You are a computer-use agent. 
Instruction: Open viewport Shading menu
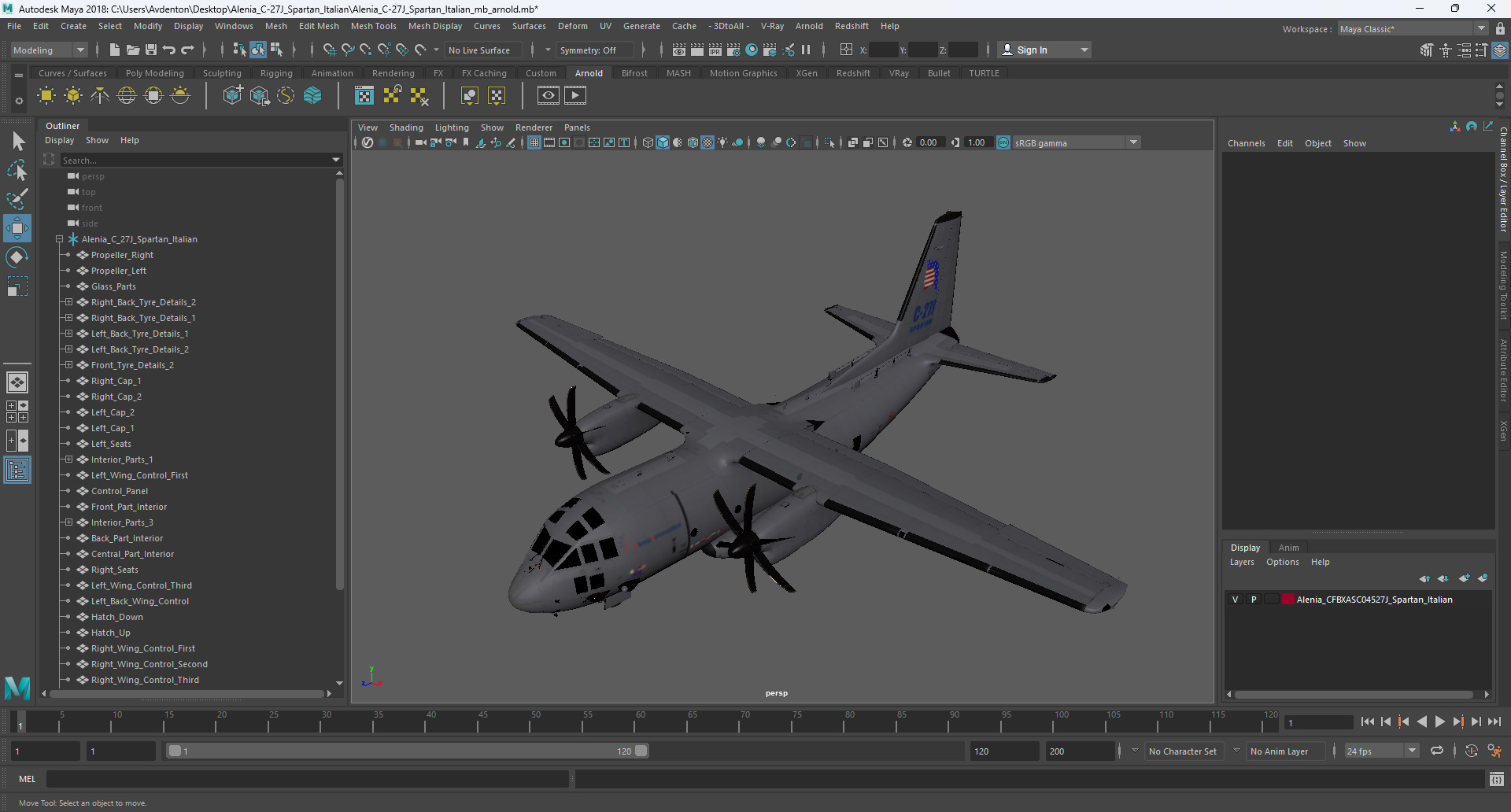(x=406, y=127)
